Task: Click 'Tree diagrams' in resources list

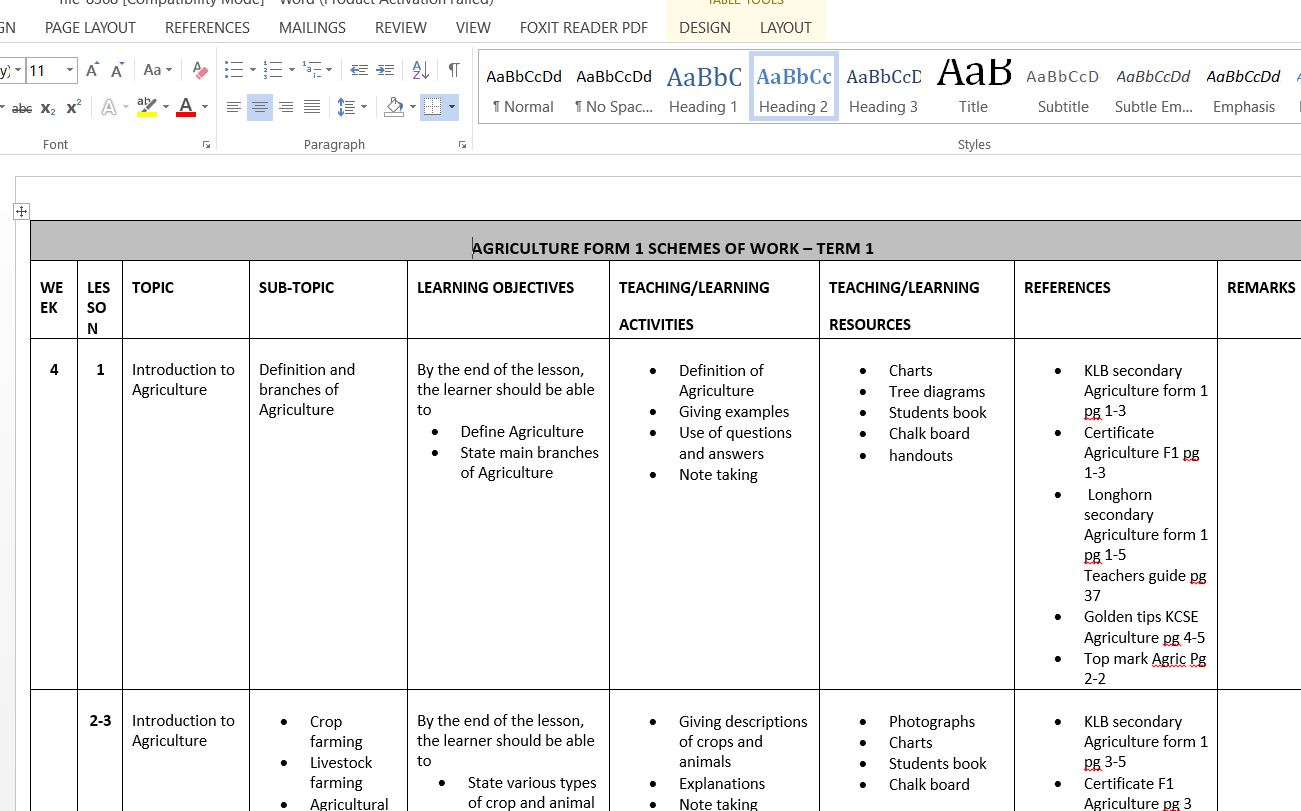Action: 937,392
